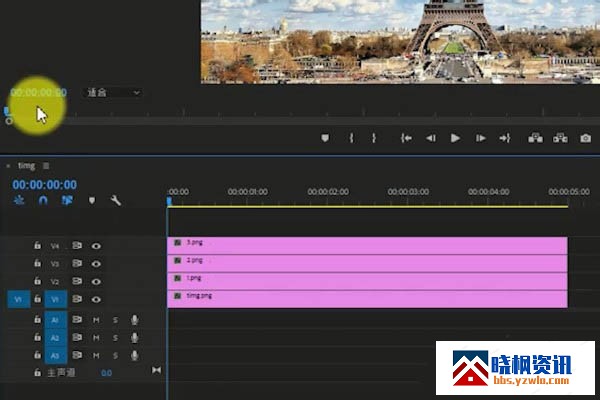The image size is (600, 400).
Task: Open Timeline Display Settings wrench
Action: (x=116, y=200)
